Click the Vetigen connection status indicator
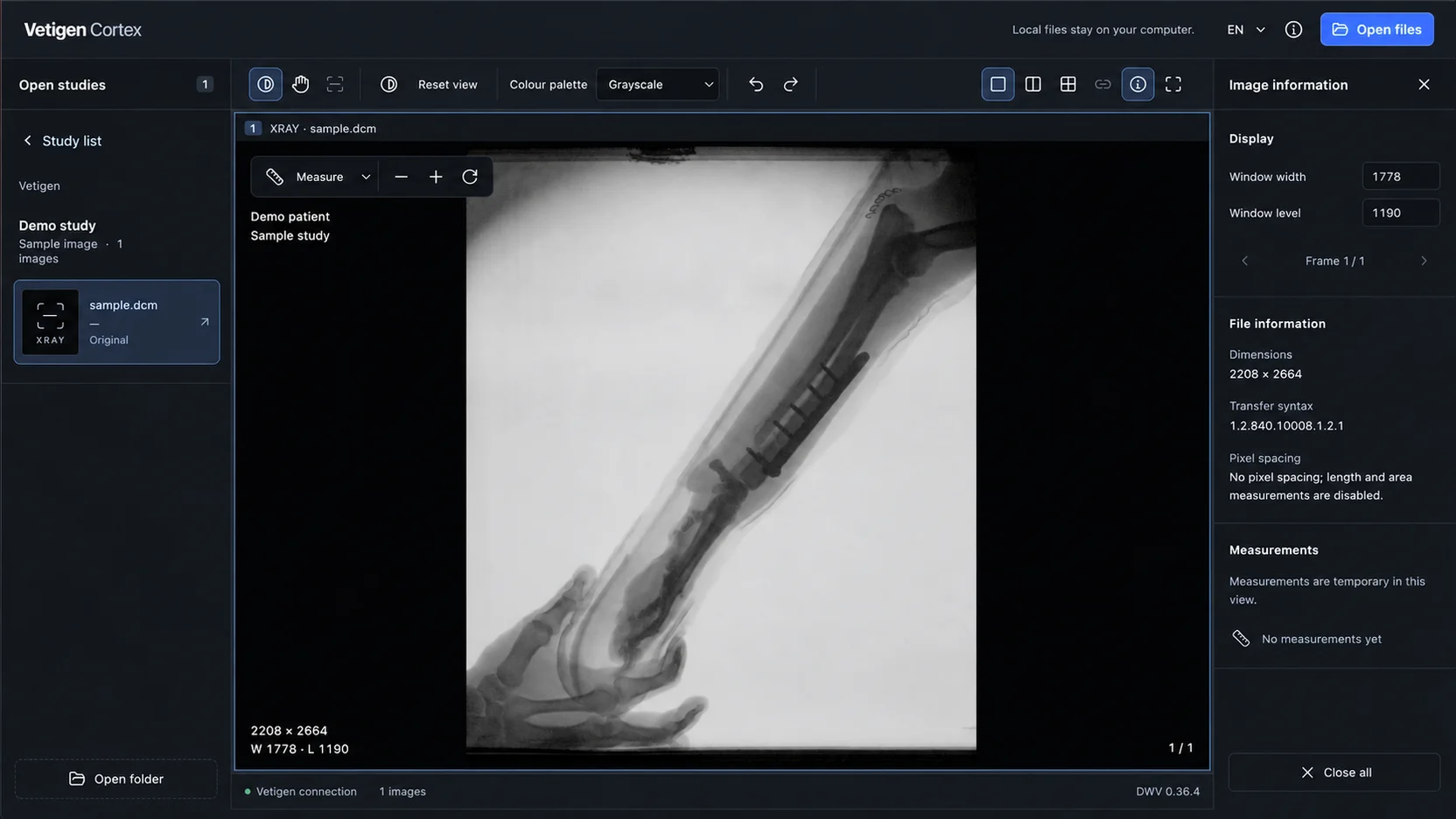Screen dimensions: 1456x819 click(300, 792)
